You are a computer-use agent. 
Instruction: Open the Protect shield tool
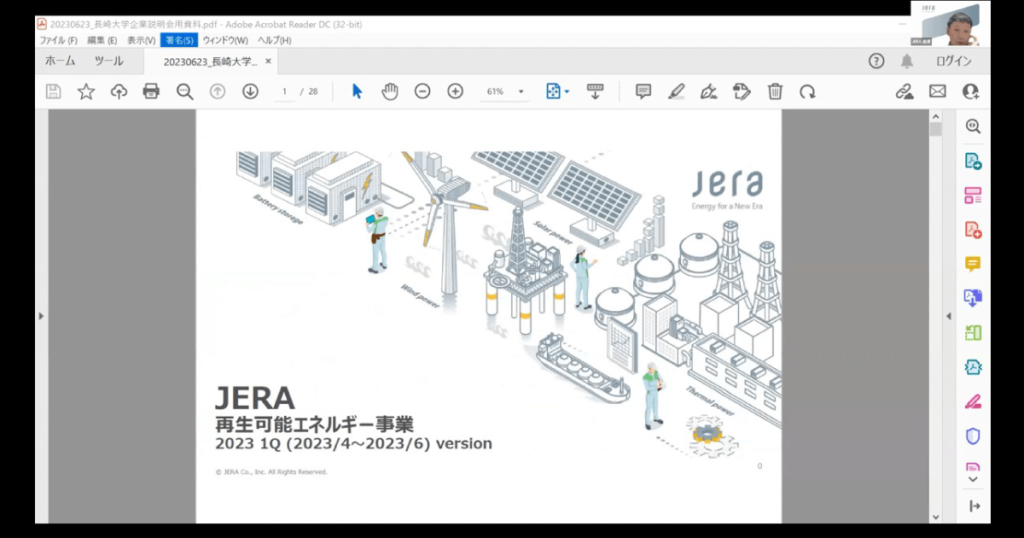click(x=973, y=435)
